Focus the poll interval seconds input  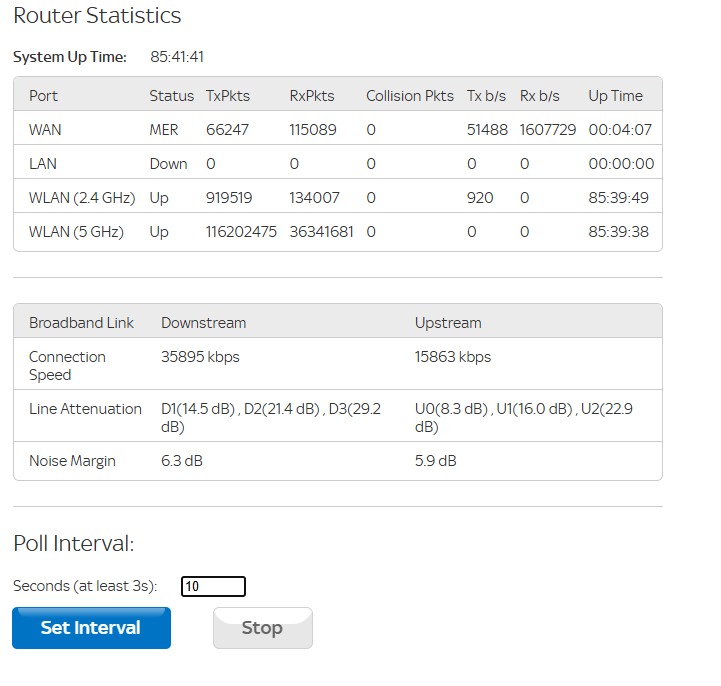(213, 587)
